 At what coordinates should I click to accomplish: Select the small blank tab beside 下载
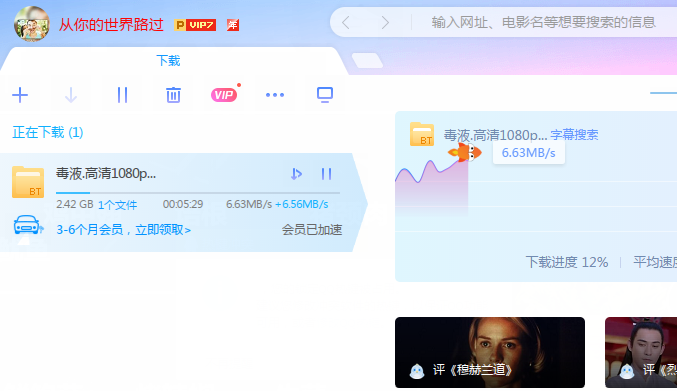click(367, 60)
